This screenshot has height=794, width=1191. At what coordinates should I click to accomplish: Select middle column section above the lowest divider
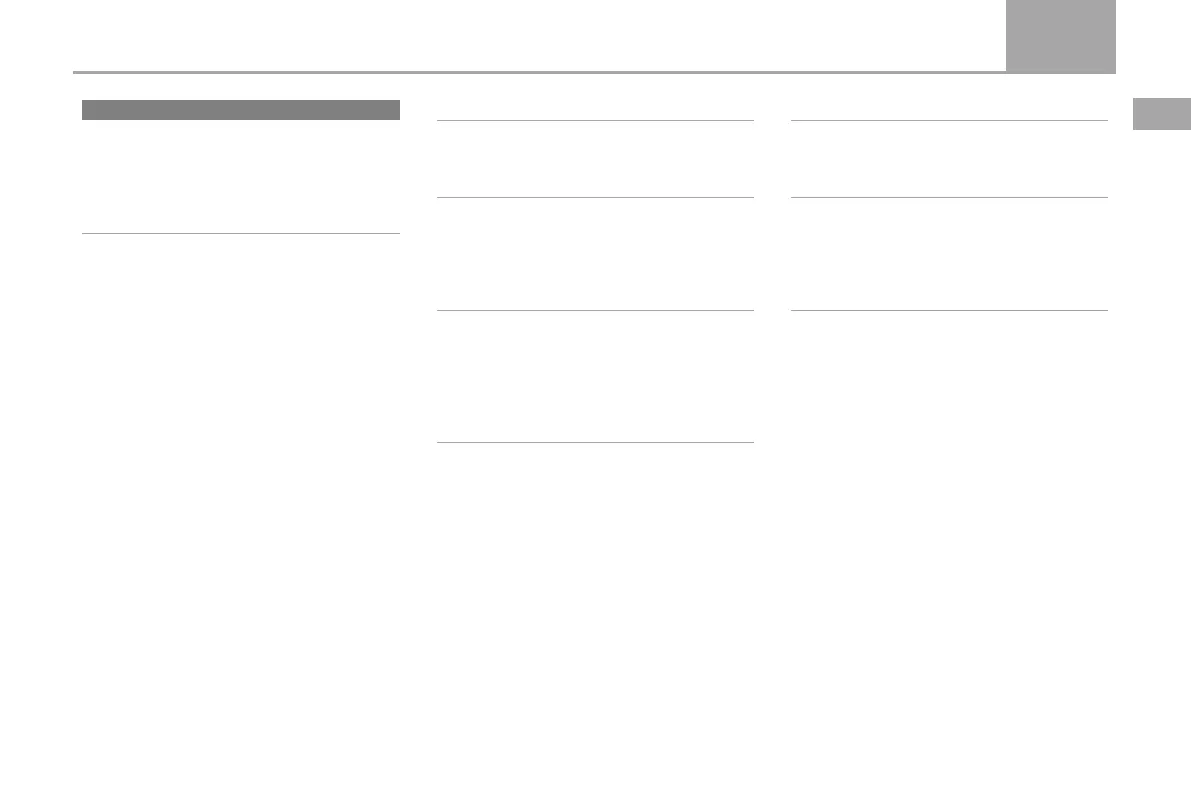596,376
